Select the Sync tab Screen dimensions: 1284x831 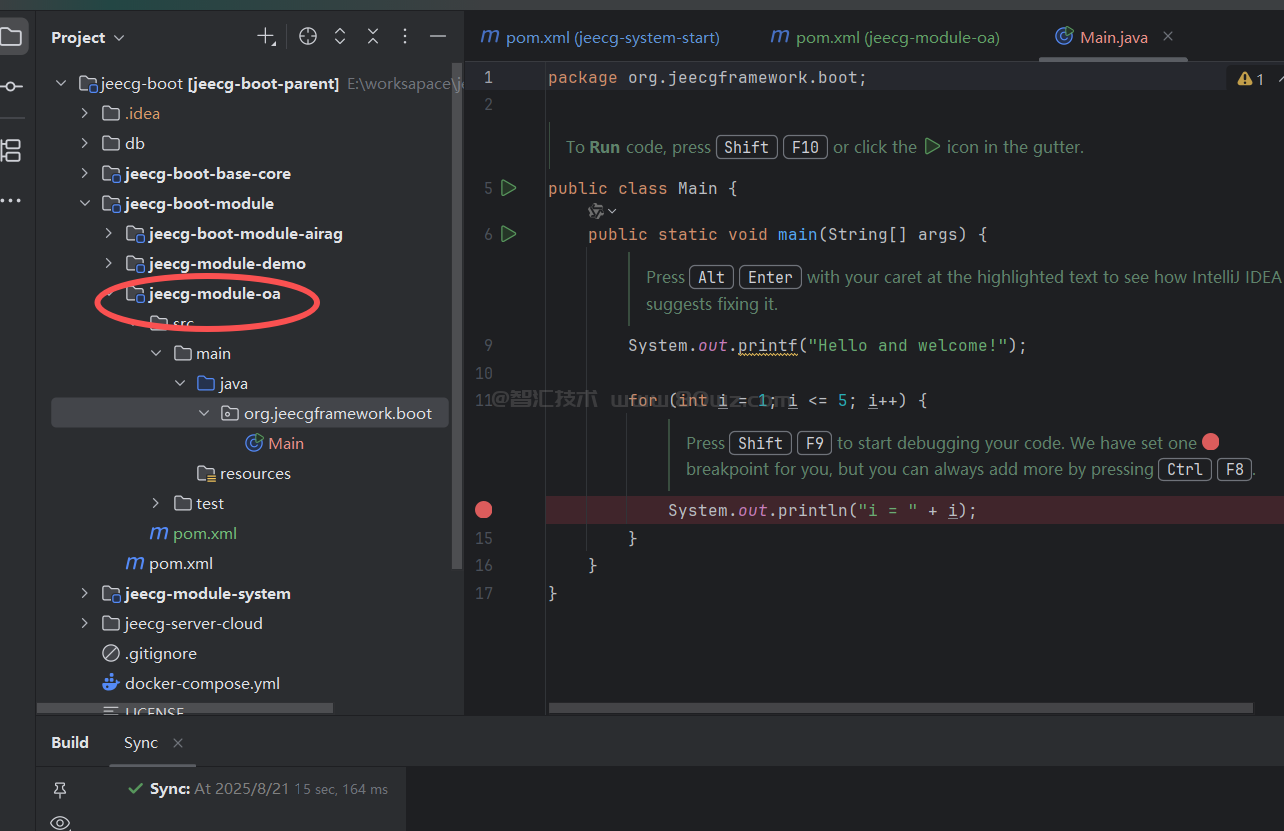(141, 742)
